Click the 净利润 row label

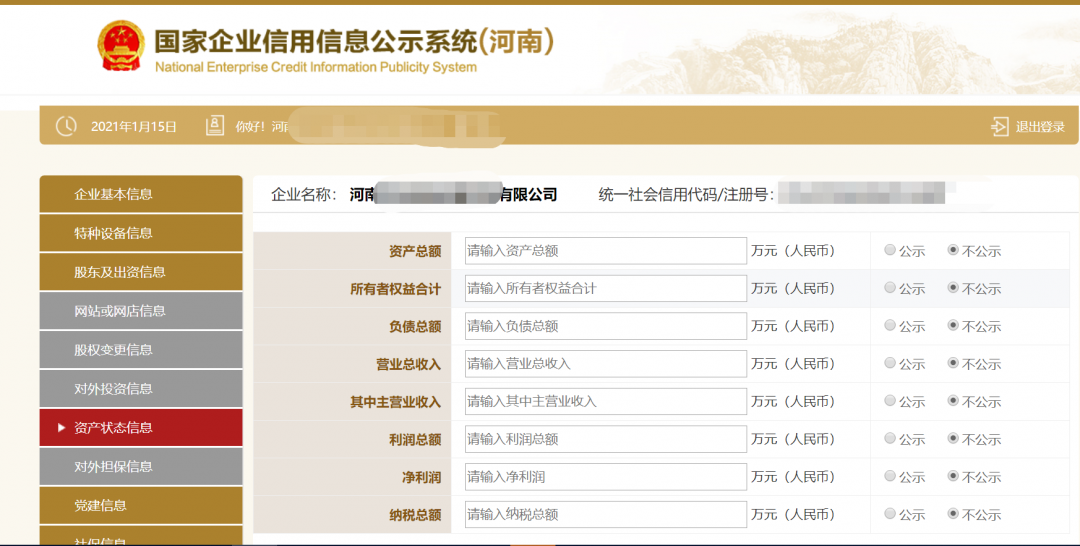[422, 477]
